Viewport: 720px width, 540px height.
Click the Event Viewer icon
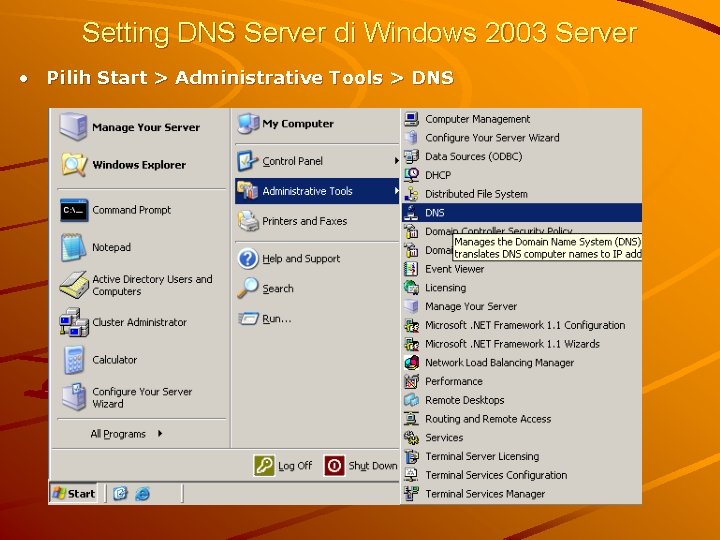(x=411, y=269)
